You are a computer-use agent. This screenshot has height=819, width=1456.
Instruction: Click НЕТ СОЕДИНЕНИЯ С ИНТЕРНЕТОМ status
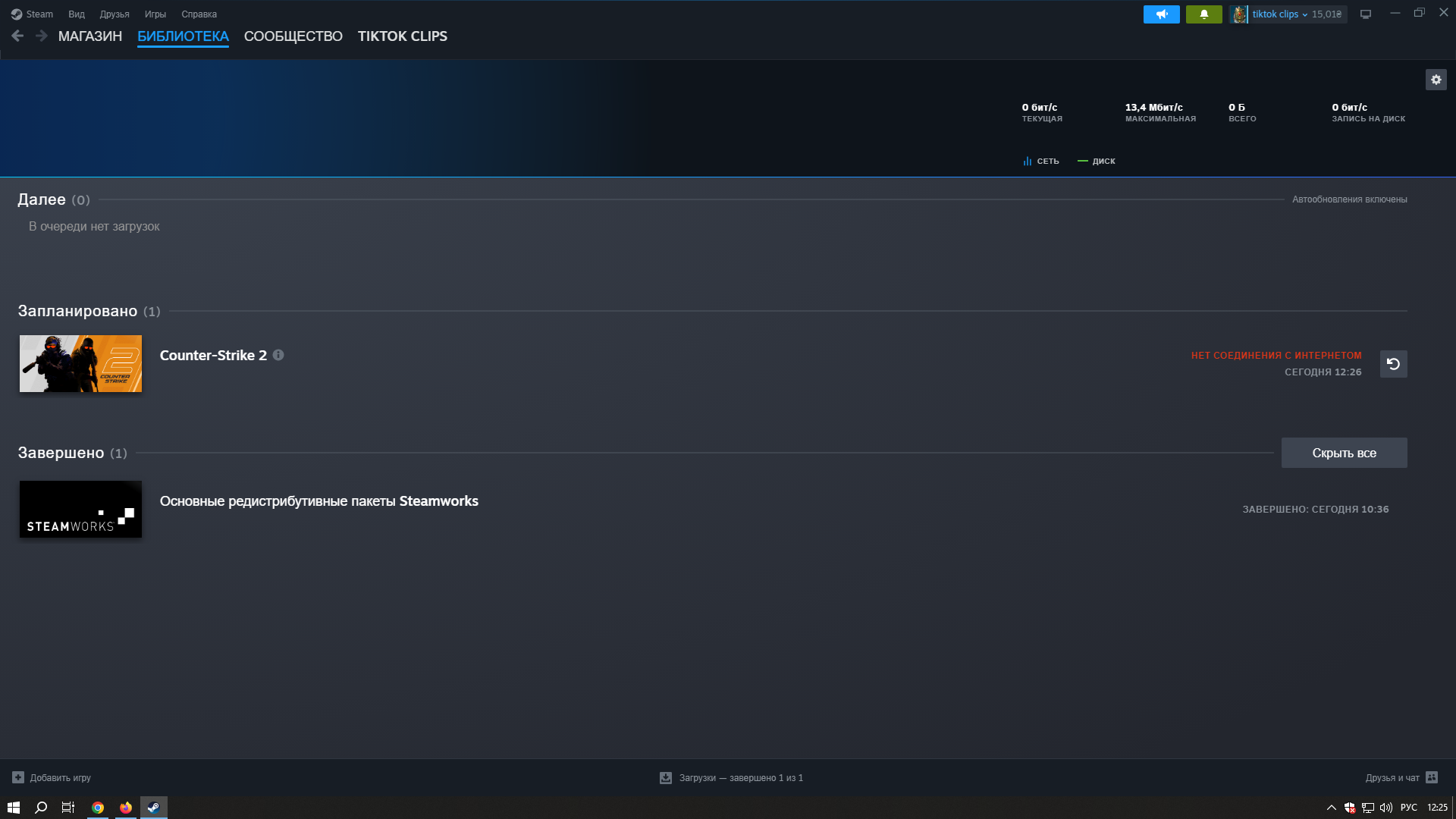(1276, 356)
